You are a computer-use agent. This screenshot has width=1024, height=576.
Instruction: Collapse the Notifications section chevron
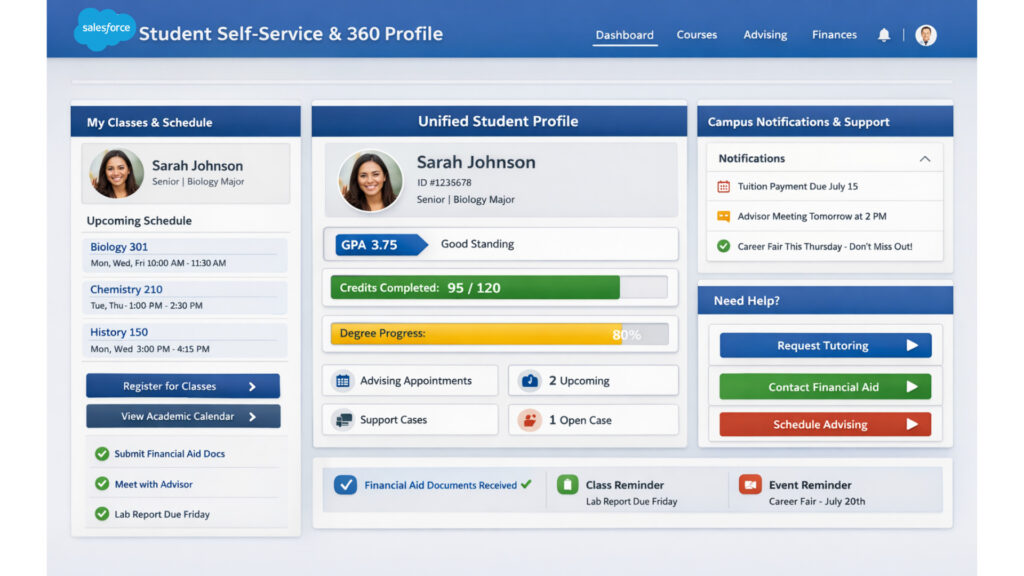[925, 159]
